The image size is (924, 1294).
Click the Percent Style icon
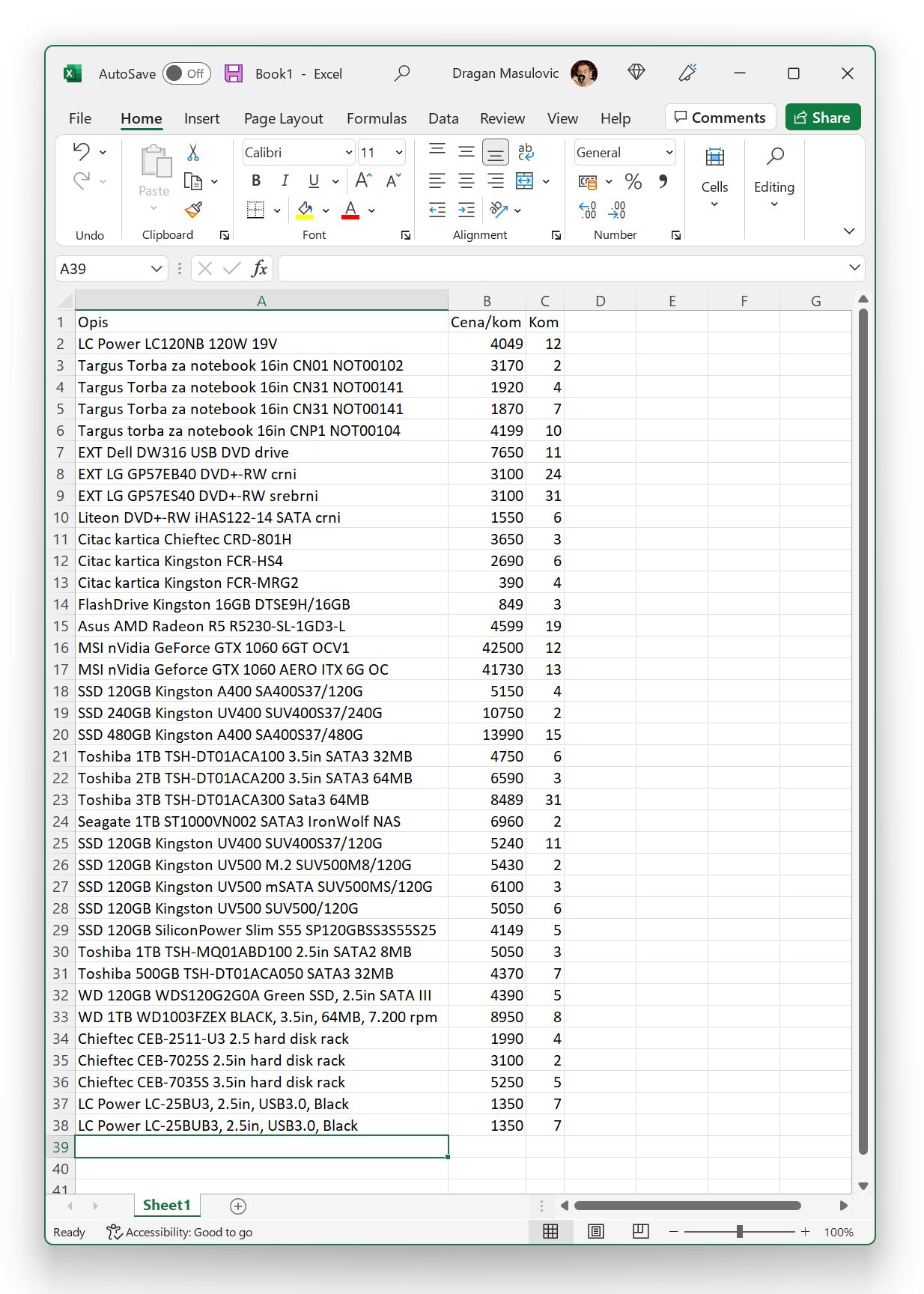(633, 181)
